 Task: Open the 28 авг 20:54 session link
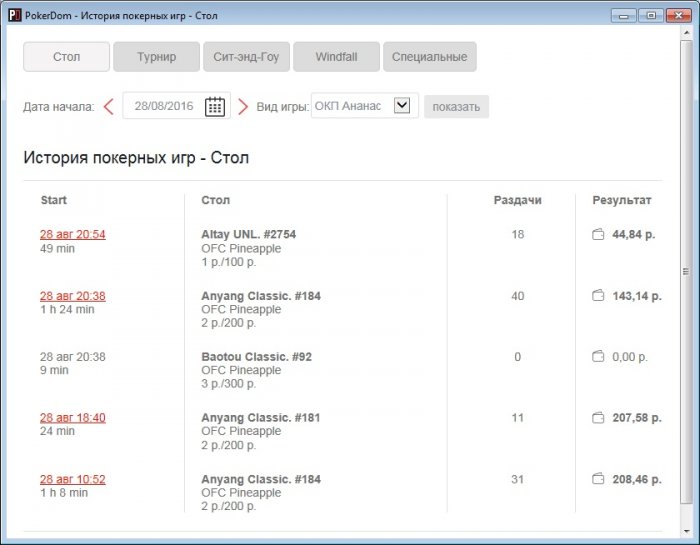[72, 235]
